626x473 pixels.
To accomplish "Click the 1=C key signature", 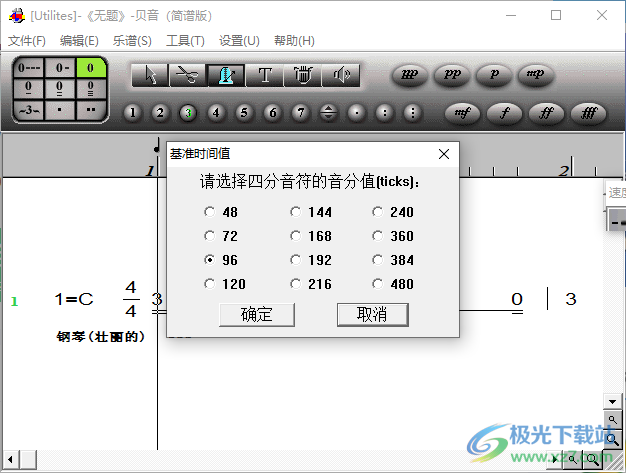I will [x=74, y=299].
